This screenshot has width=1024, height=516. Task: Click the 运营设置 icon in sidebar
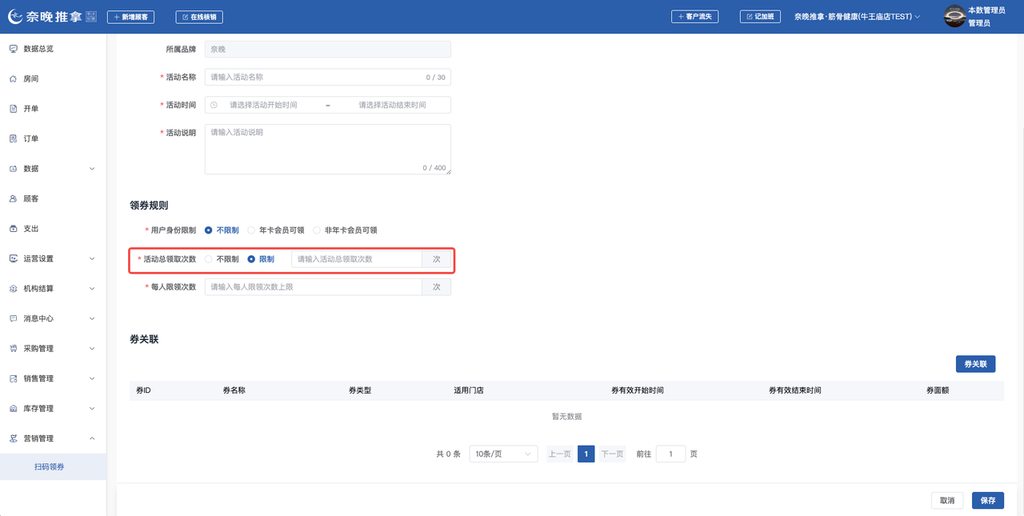tap(13, 259)
